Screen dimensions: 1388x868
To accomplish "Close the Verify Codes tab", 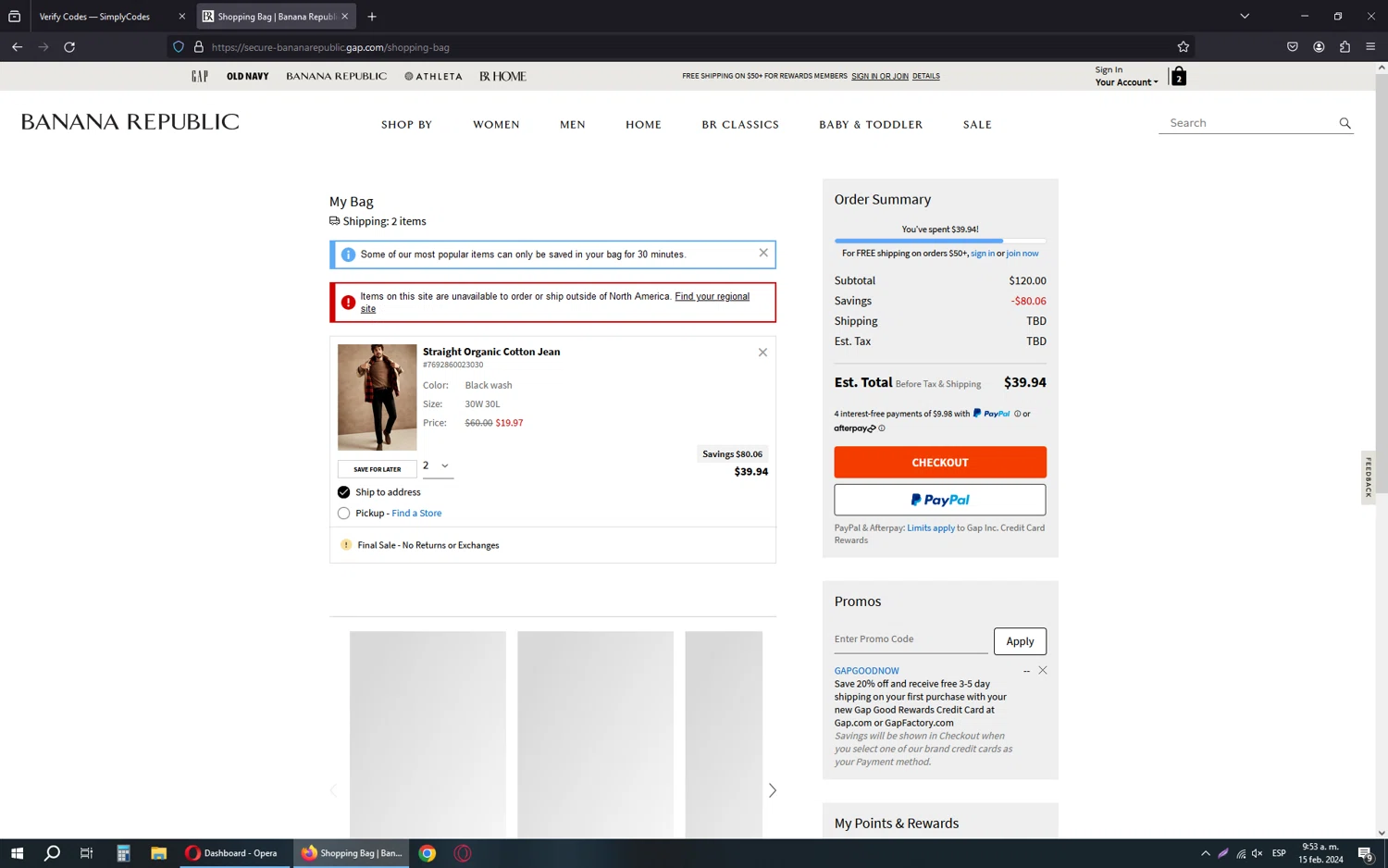I will click(181, 17).
